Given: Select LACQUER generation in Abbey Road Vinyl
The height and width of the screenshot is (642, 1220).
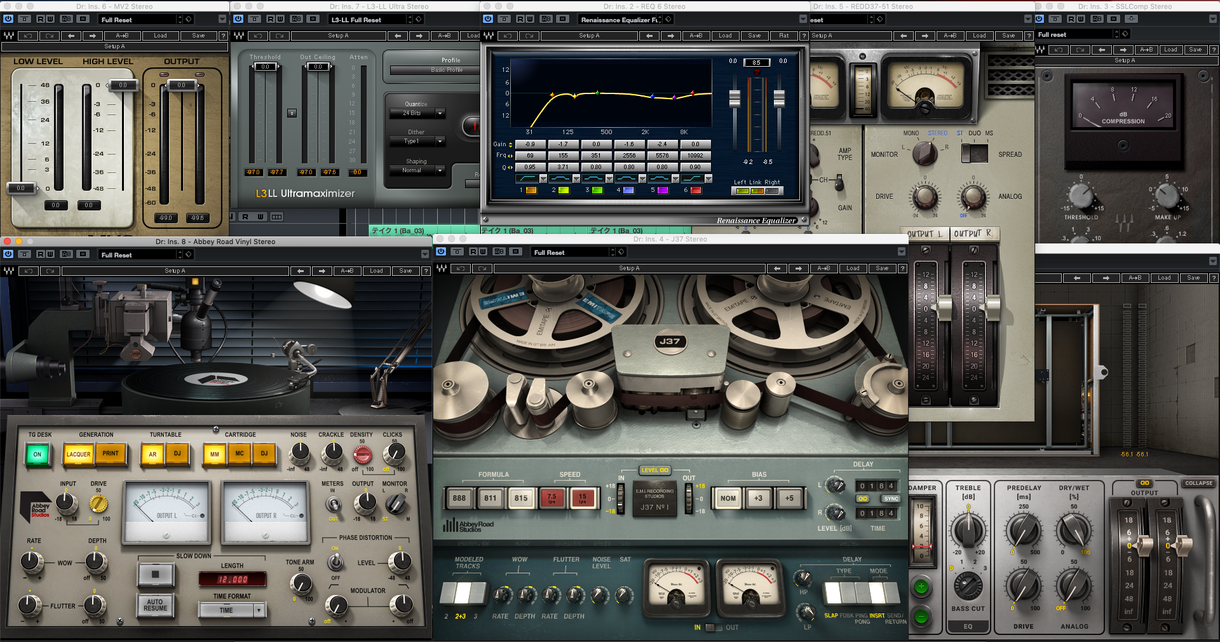Looking at the screenshot, I should [x=79, y=454].
